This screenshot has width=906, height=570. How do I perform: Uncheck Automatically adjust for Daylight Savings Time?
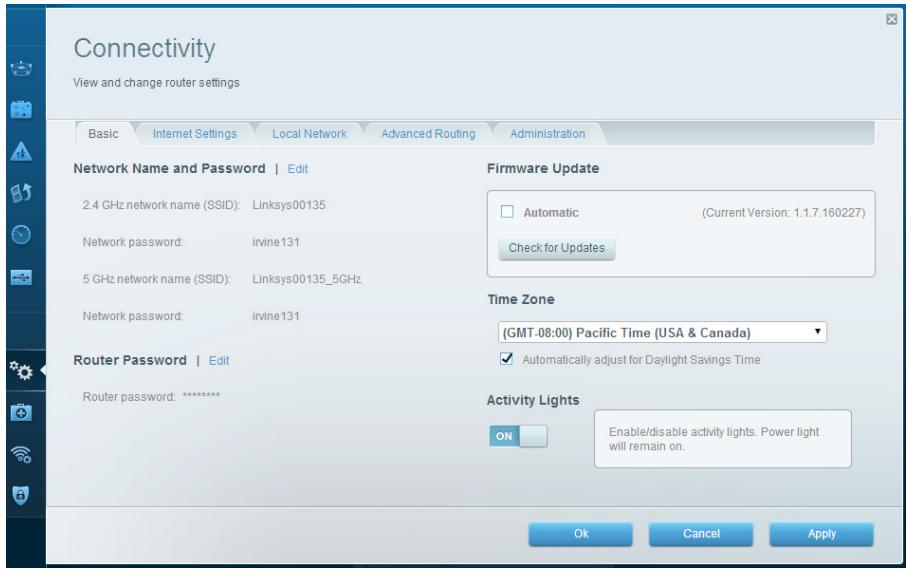coord(506,358)
